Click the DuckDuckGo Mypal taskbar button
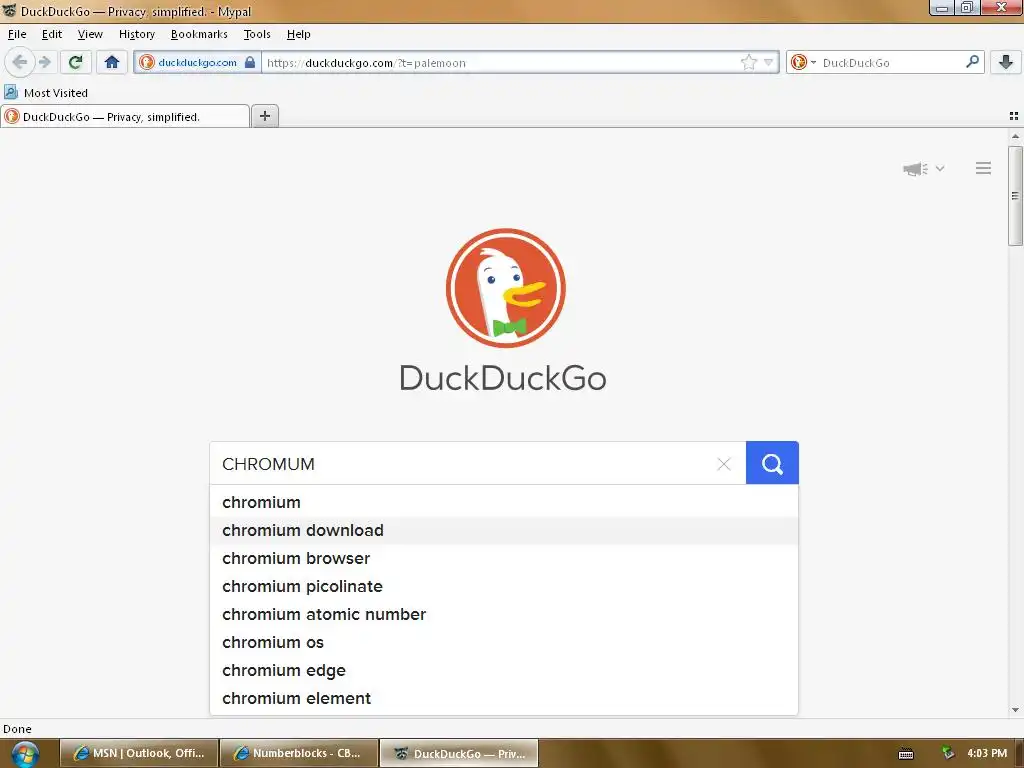 click(460, 754)
